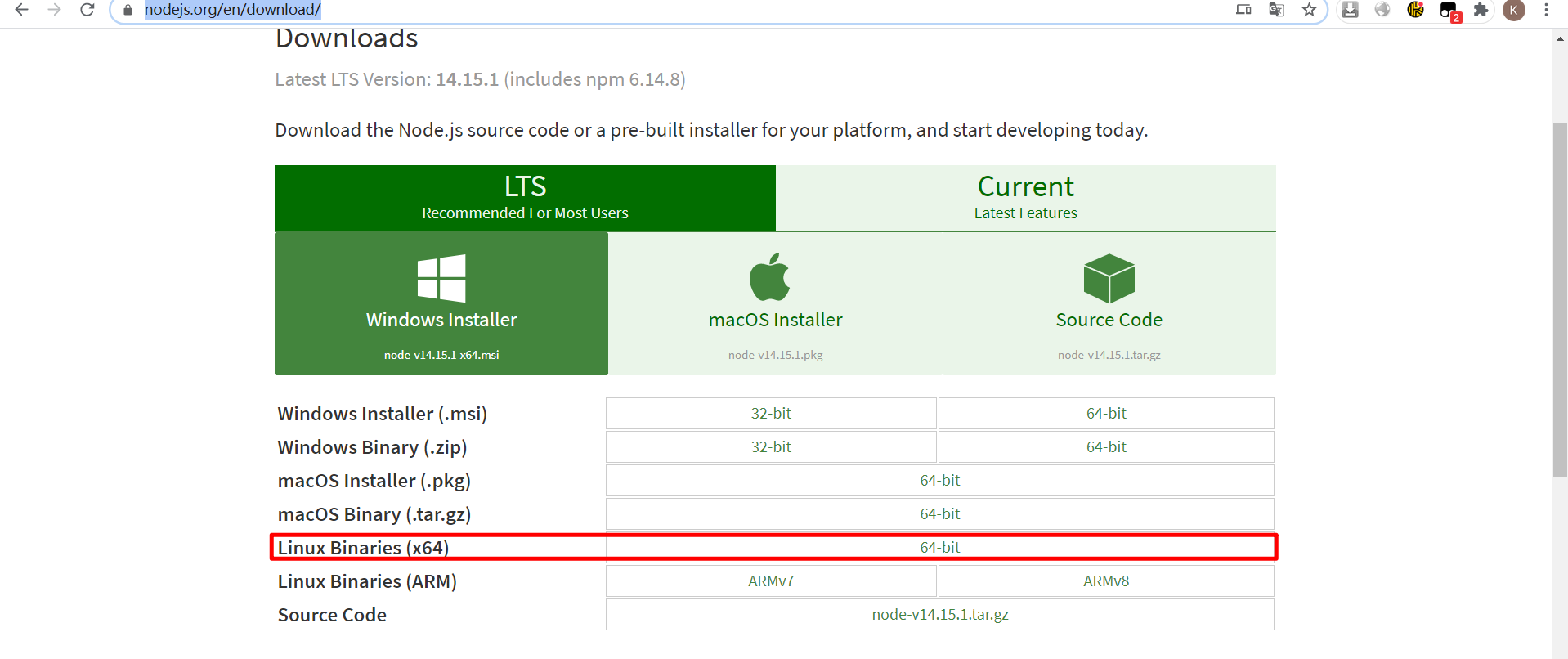Click the Windows Installer (.msi) row label
This screenshot has width=1568, height=659.
click(x=382, y=414)
